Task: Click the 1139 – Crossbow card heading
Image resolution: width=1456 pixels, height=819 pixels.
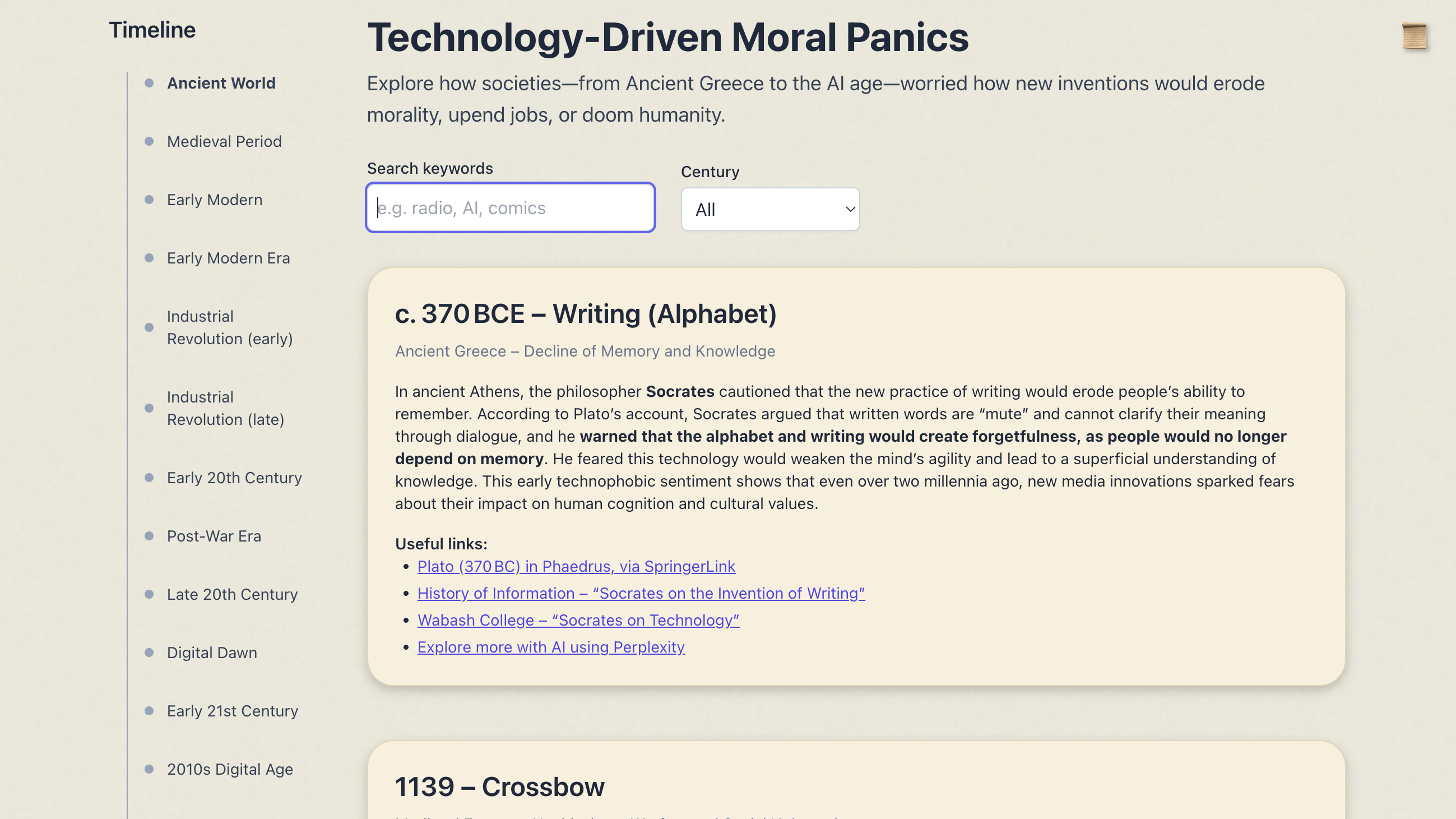Action: tap(499, 786)
